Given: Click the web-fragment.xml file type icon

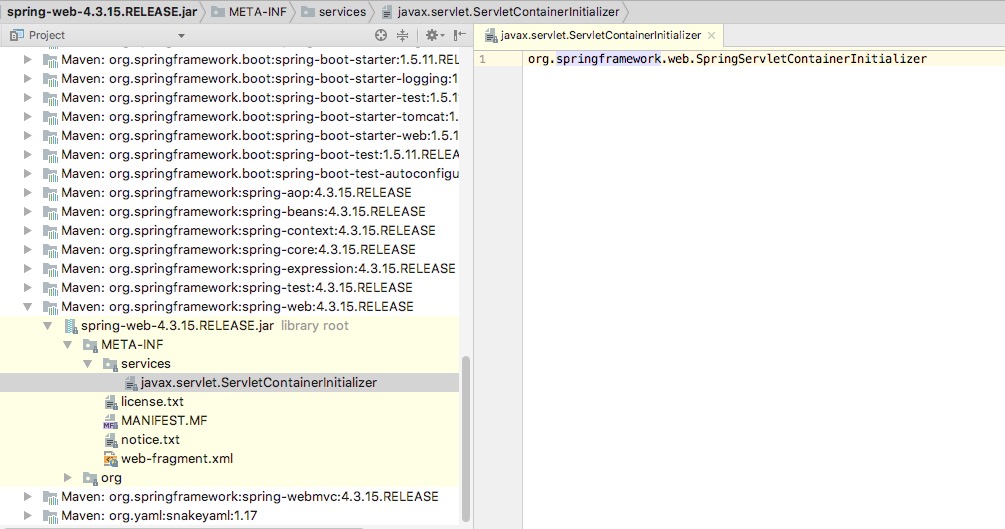Looking at the screenshot, I should point(110,459).
